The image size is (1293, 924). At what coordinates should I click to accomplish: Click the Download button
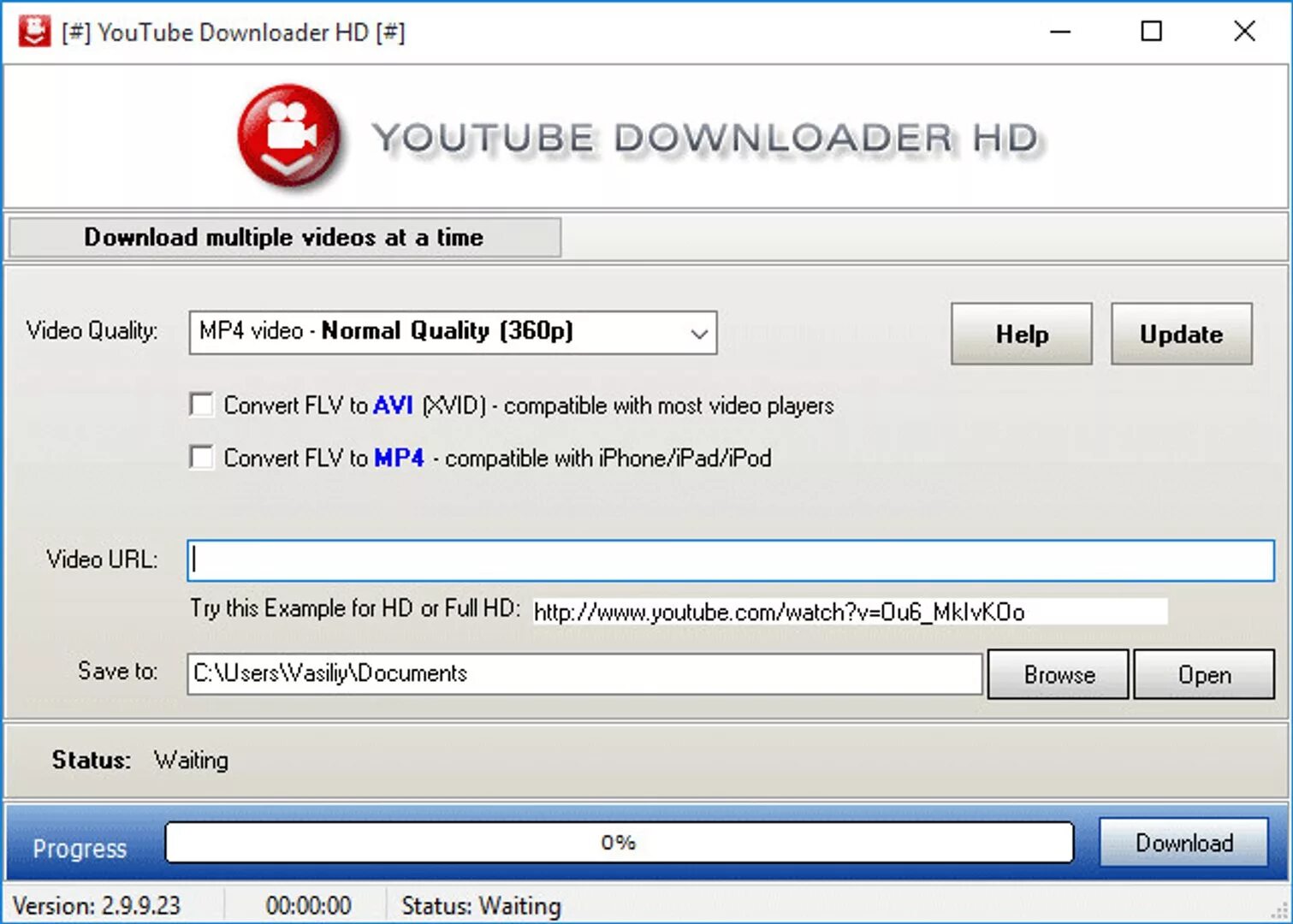coord(1183,843)
